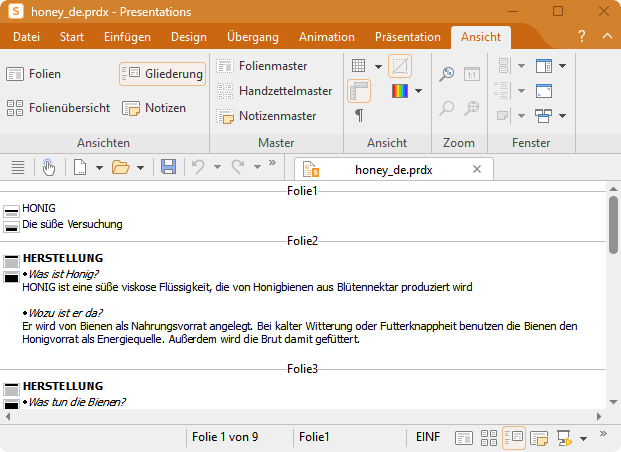Viewport: 621px width, 452px height.
Task: Click the rainbow color mode swatch
Action: 400,91
